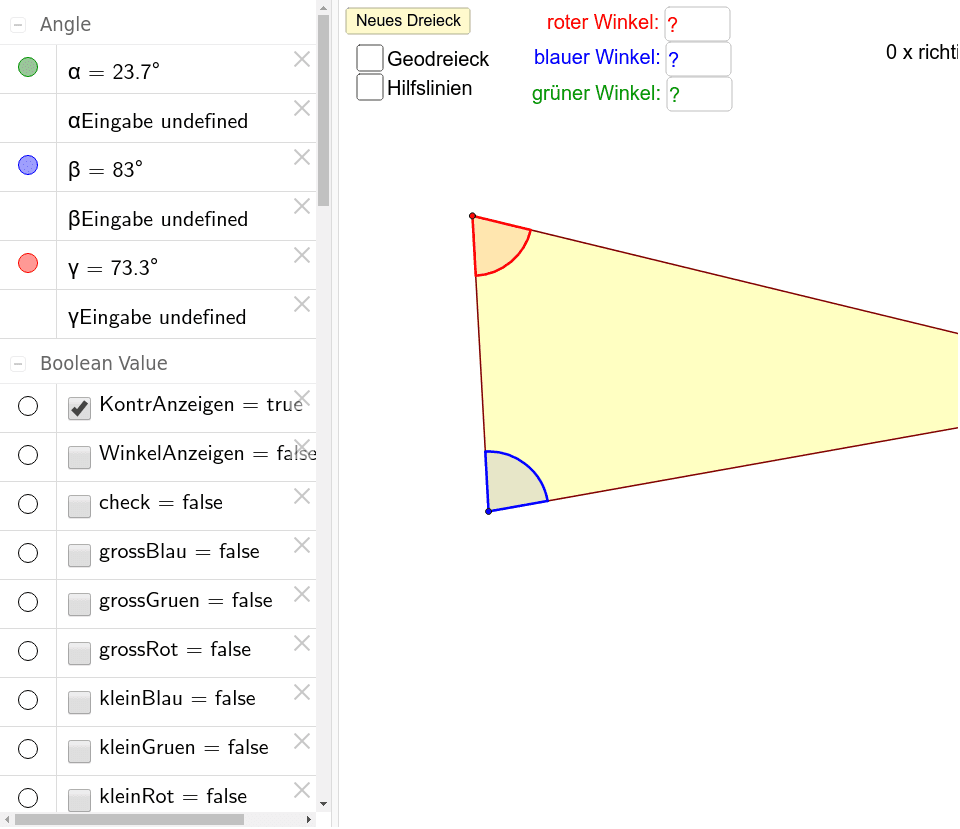Toggle visibility circle for grossRot
Image resolution: width=960 pixels, height=829 pixels.
[28, 651]
